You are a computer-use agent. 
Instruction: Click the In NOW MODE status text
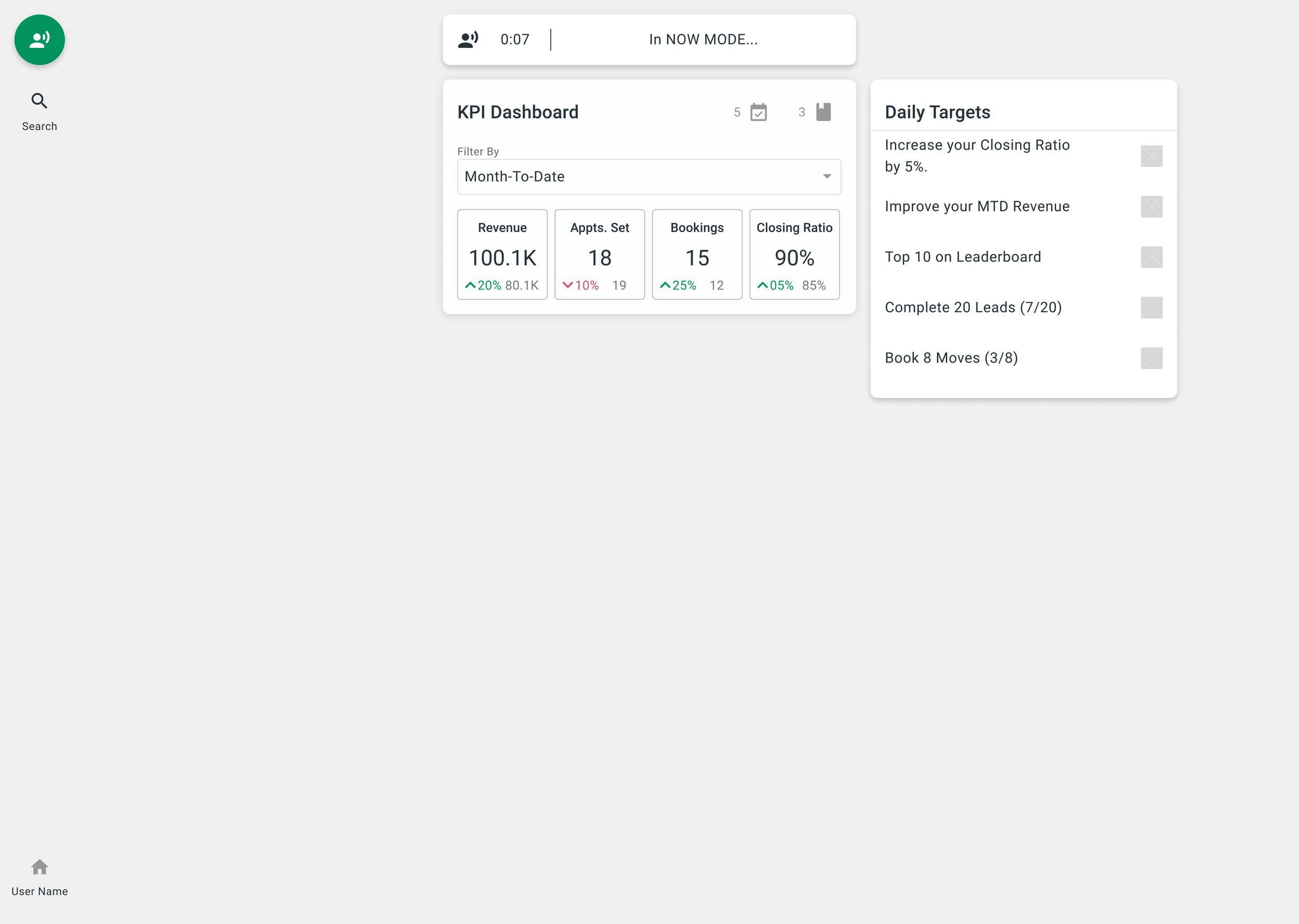coord(703,40)
